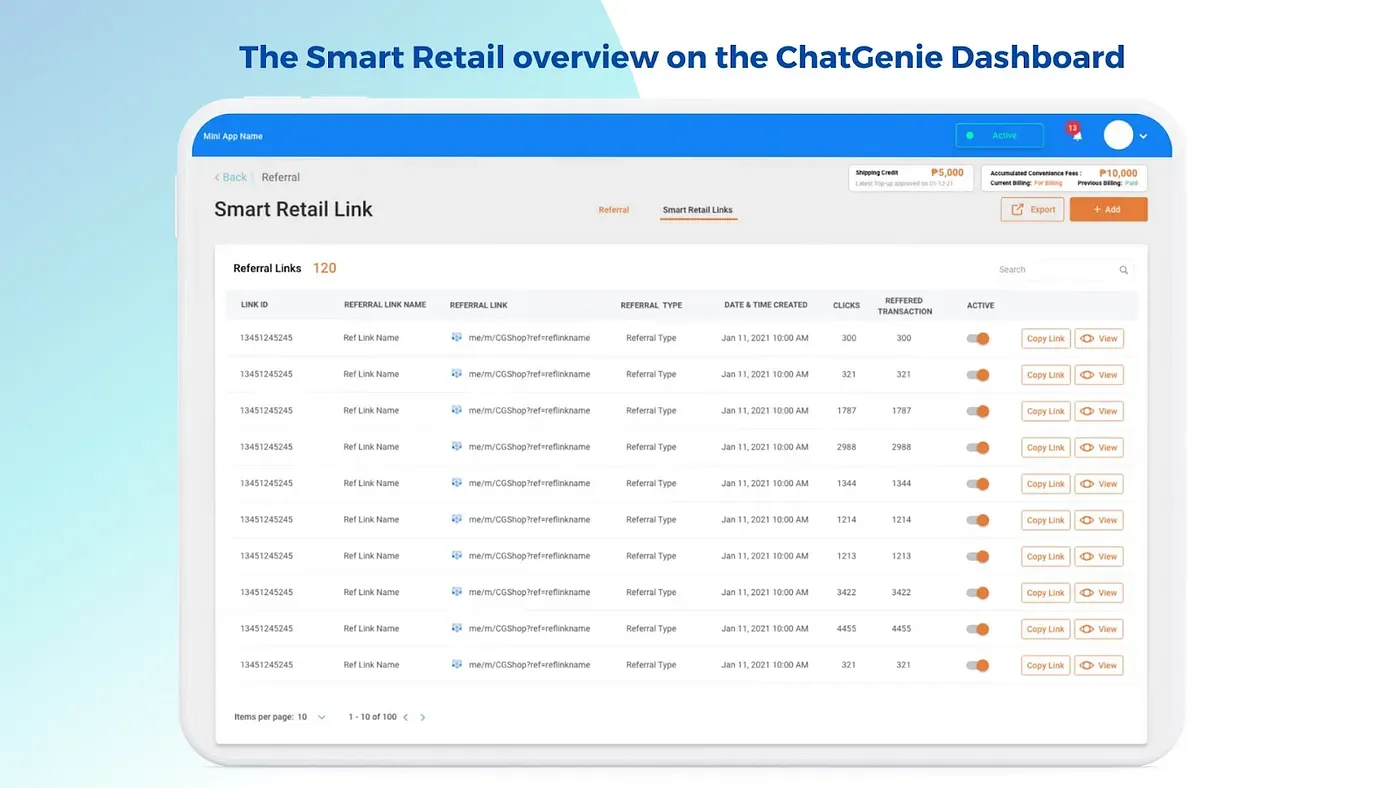The width and height of the screenshot is (1400, 788).
Task: Open the items per page dropdown
Action: click(321, 717)
